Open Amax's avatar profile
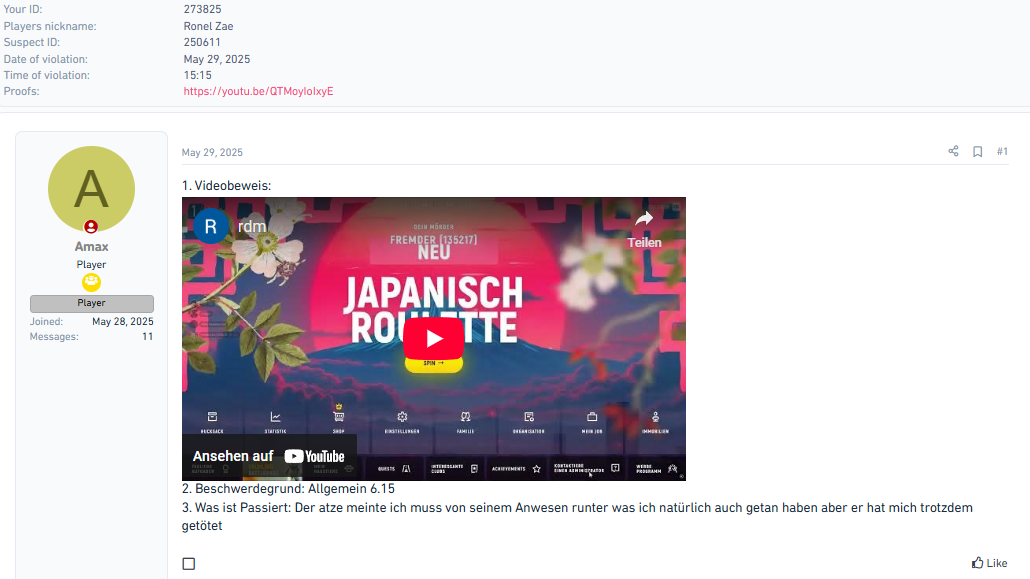This screenshot has width=1030, height=579. [91, 189]
